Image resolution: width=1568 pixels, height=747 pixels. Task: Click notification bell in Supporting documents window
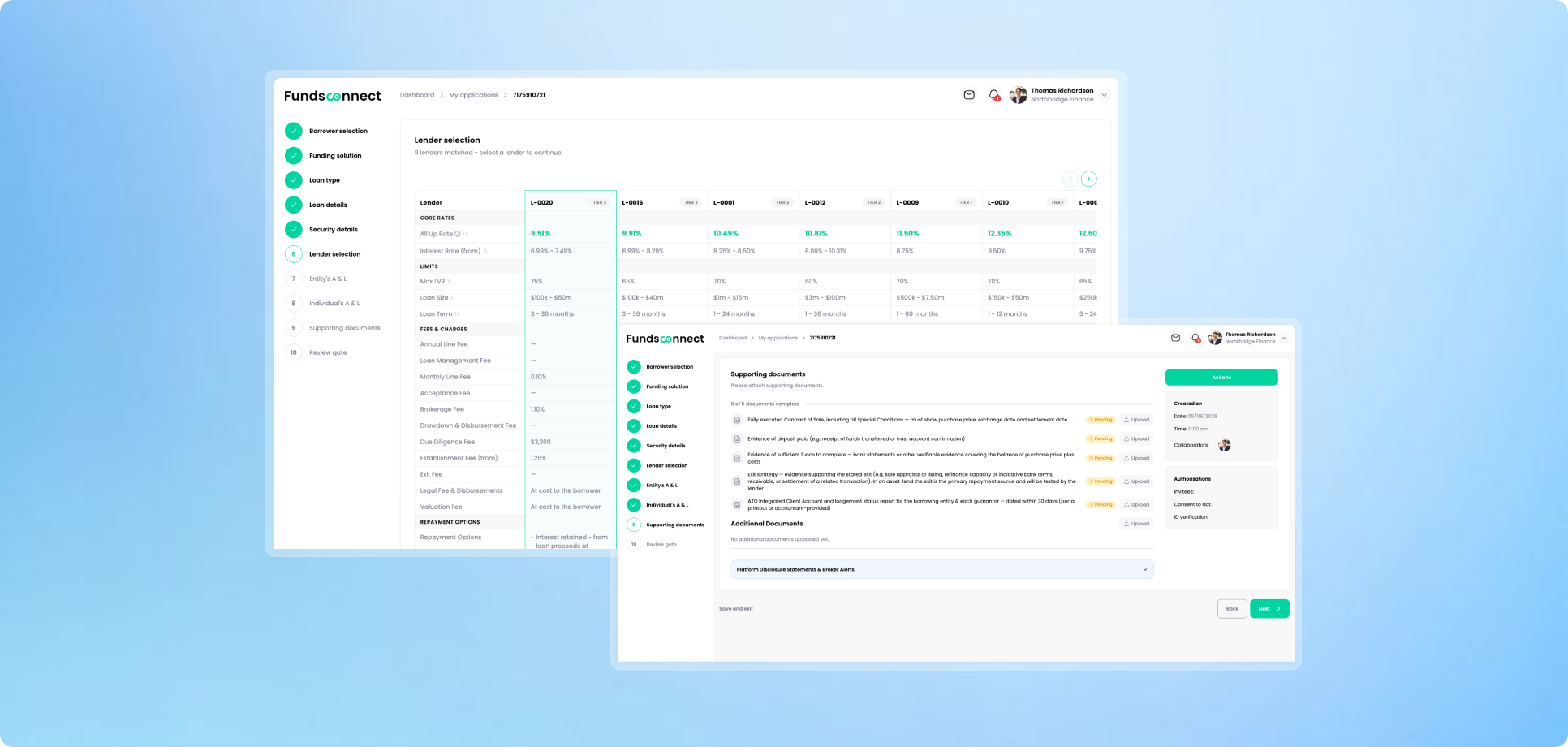(x=1195, y=338)
